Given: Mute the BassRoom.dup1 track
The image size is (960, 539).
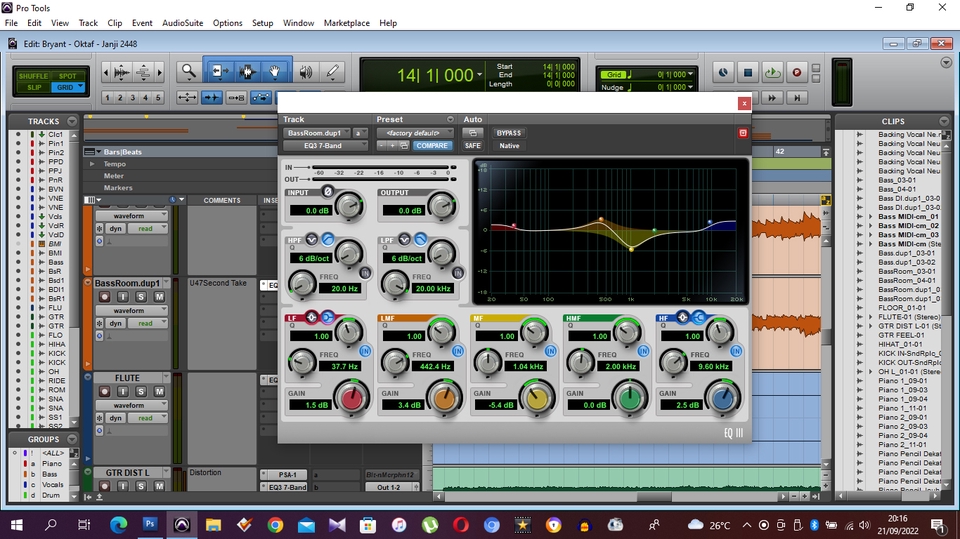Looking at the screenshot, I should pyautogui.click(x=159, y=296).
